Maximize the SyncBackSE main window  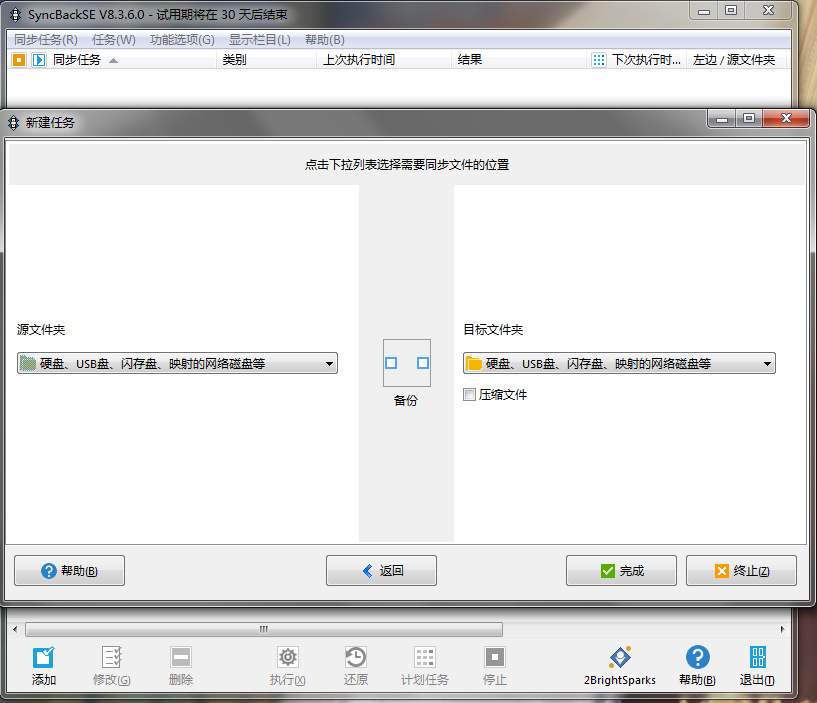coord(731,10)
